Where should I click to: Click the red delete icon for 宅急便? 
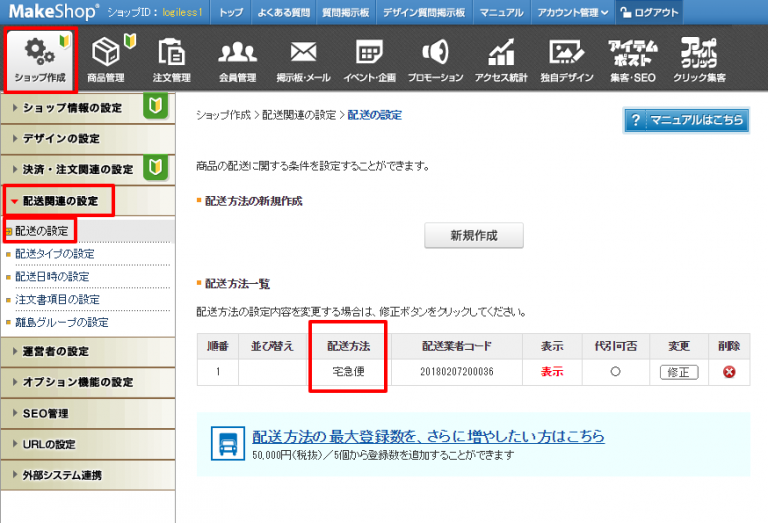point(729,372)
